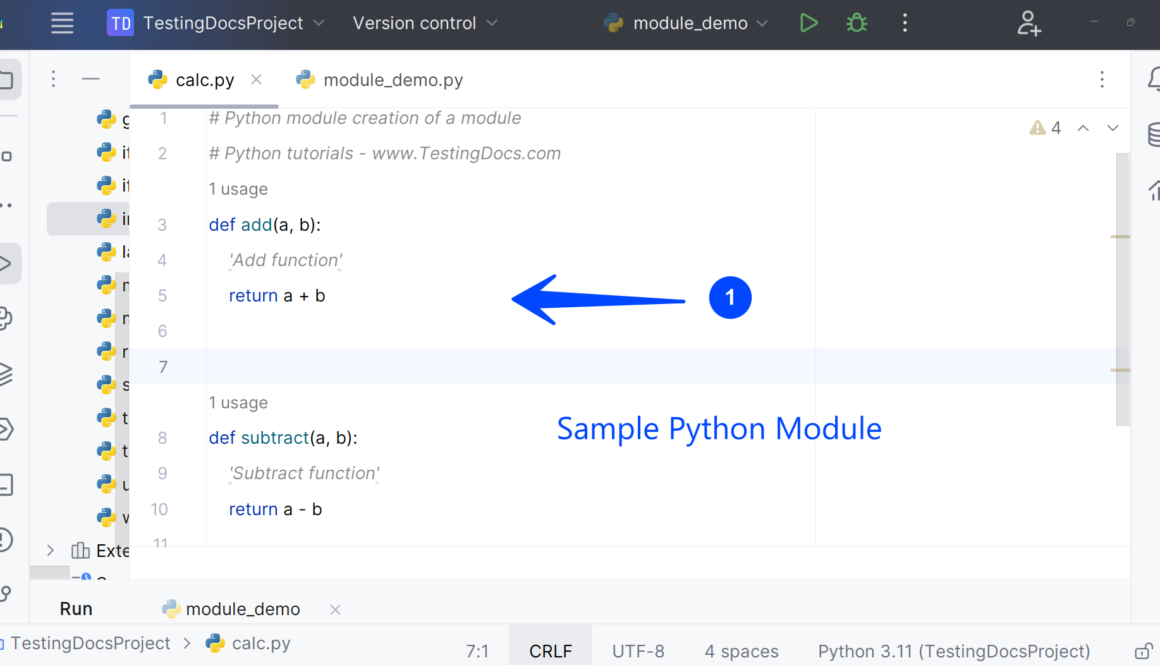The image size is (1160, 665).
Task: Change the UTF-8 file encoding
Action: coord(638,651)
